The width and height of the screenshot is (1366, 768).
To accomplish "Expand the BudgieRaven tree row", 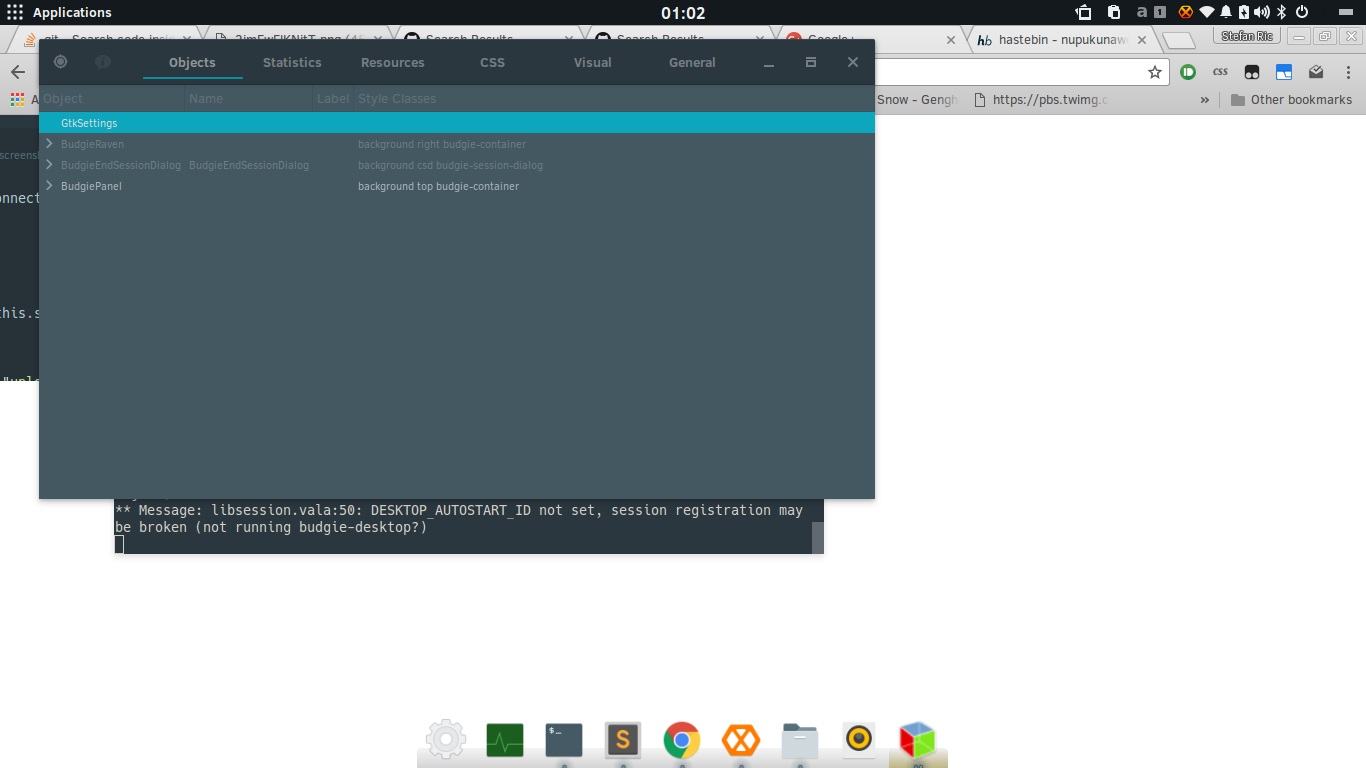I will pyautogui.click(x=49, y=144).
